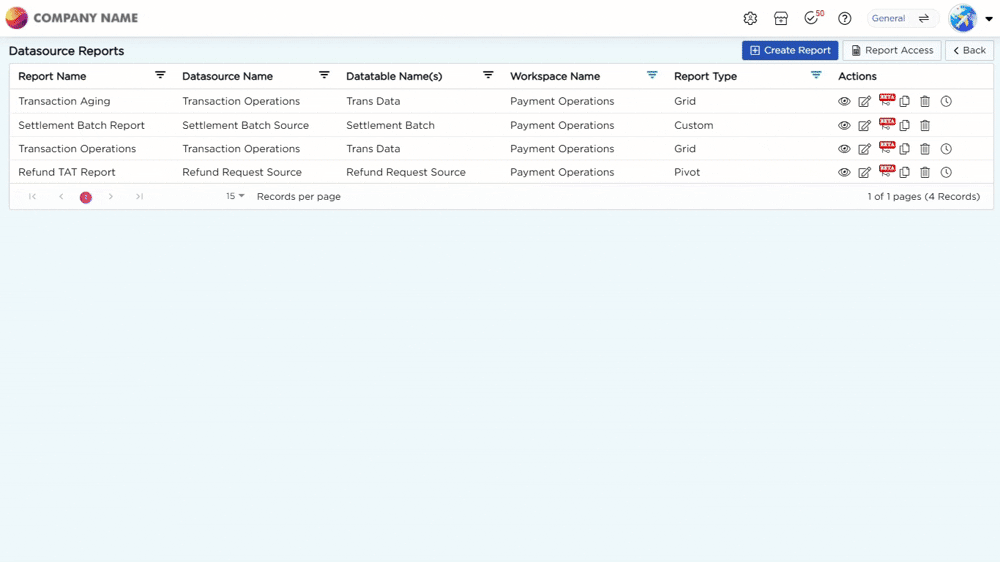Open settings gear icon in header
The image size is (1000, 562).
(750, 18)
